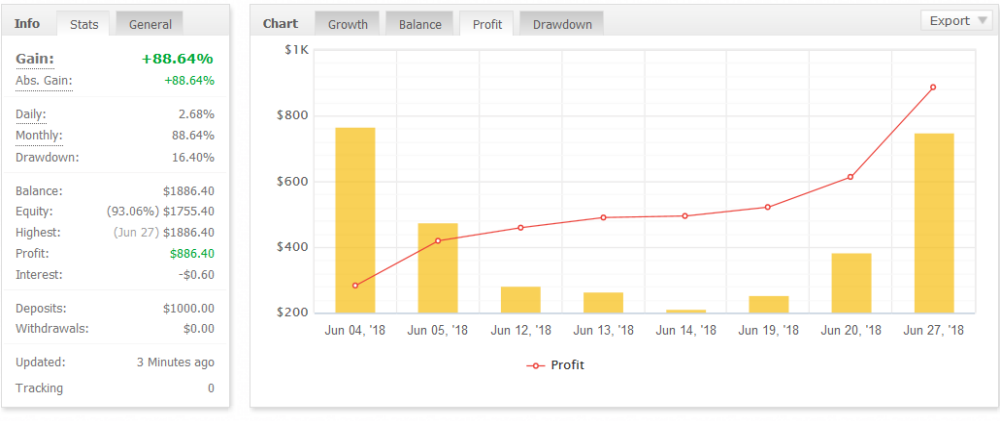Click the Updated 3 Minutes ago value
This screenshot has height=421, width=1000.
[x=175, y=362]
